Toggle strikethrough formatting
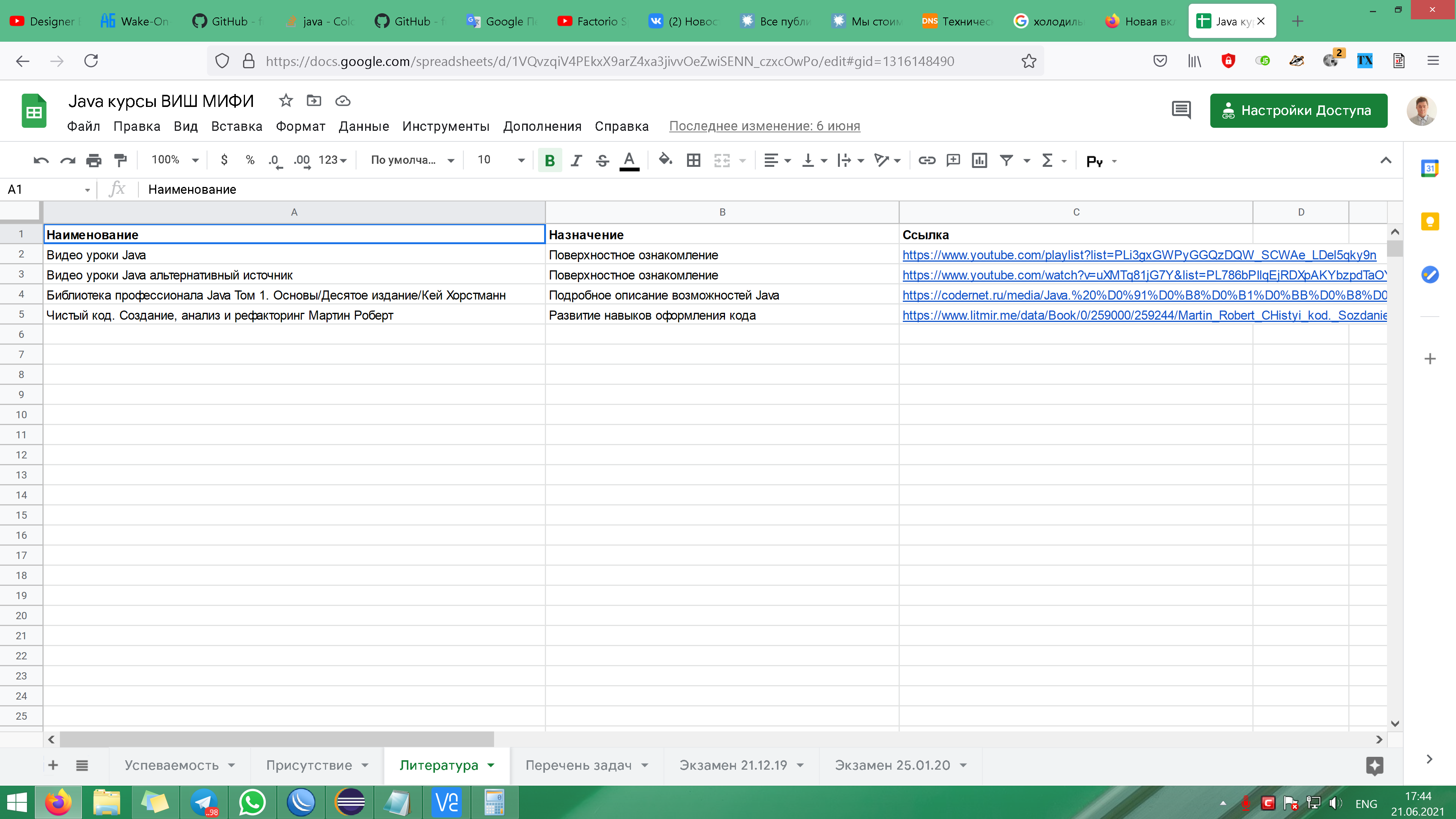The image size is (1456, 819). tap(602, 160)
